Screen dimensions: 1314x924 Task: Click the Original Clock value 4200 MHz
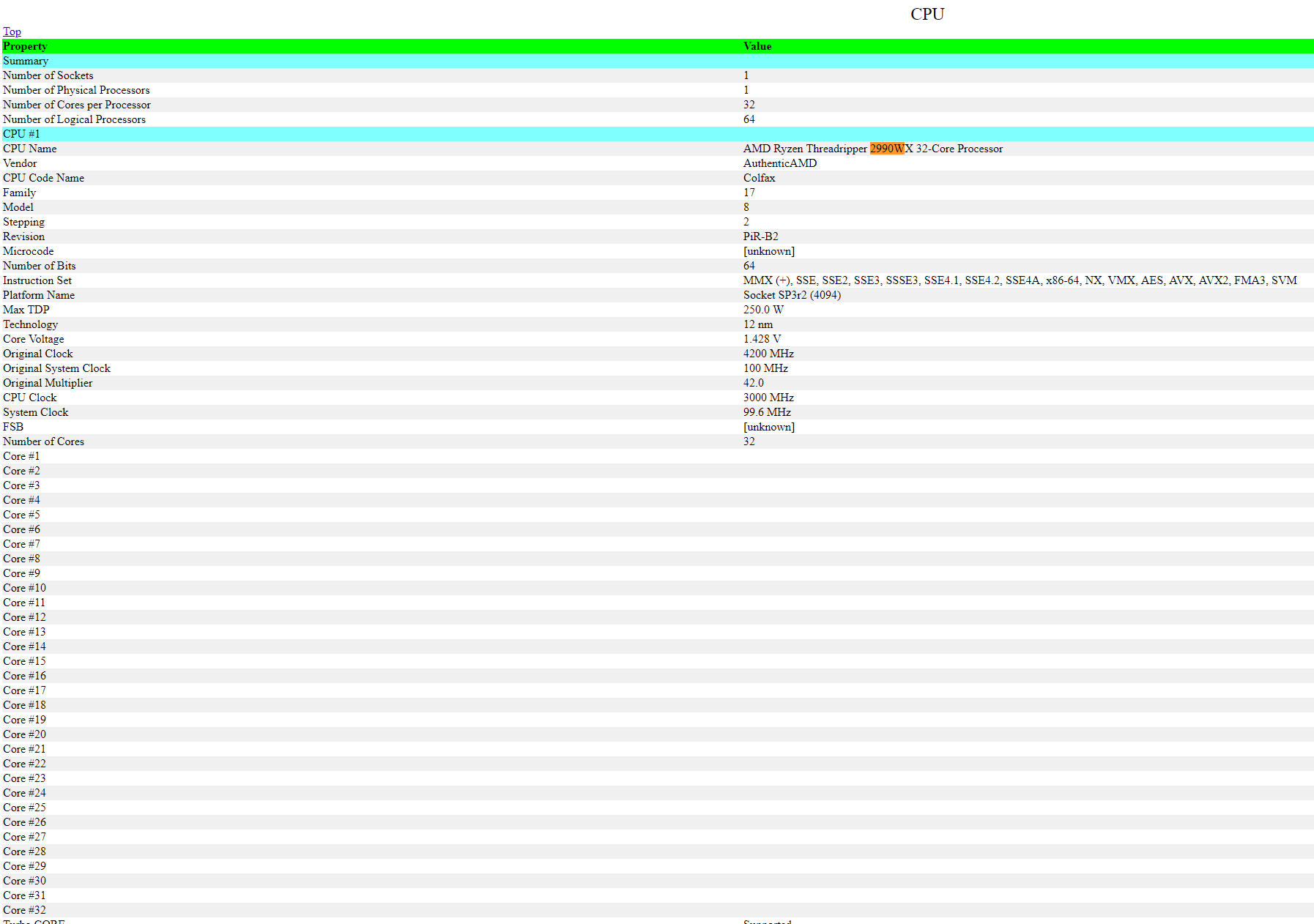click(x=768, y=354)
